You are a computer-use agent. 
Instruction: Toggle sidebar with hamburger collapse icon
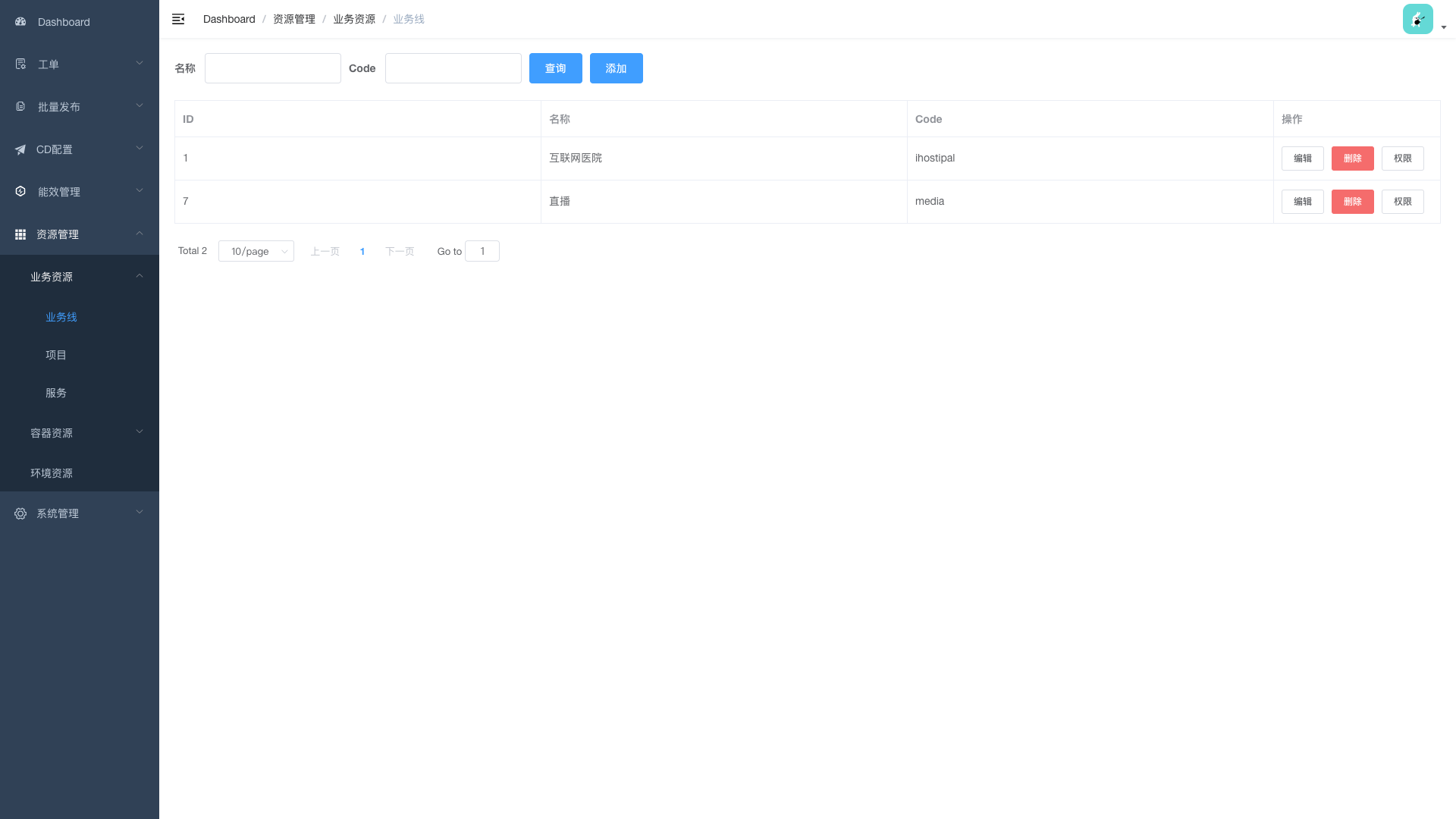(x=178, y=19)
